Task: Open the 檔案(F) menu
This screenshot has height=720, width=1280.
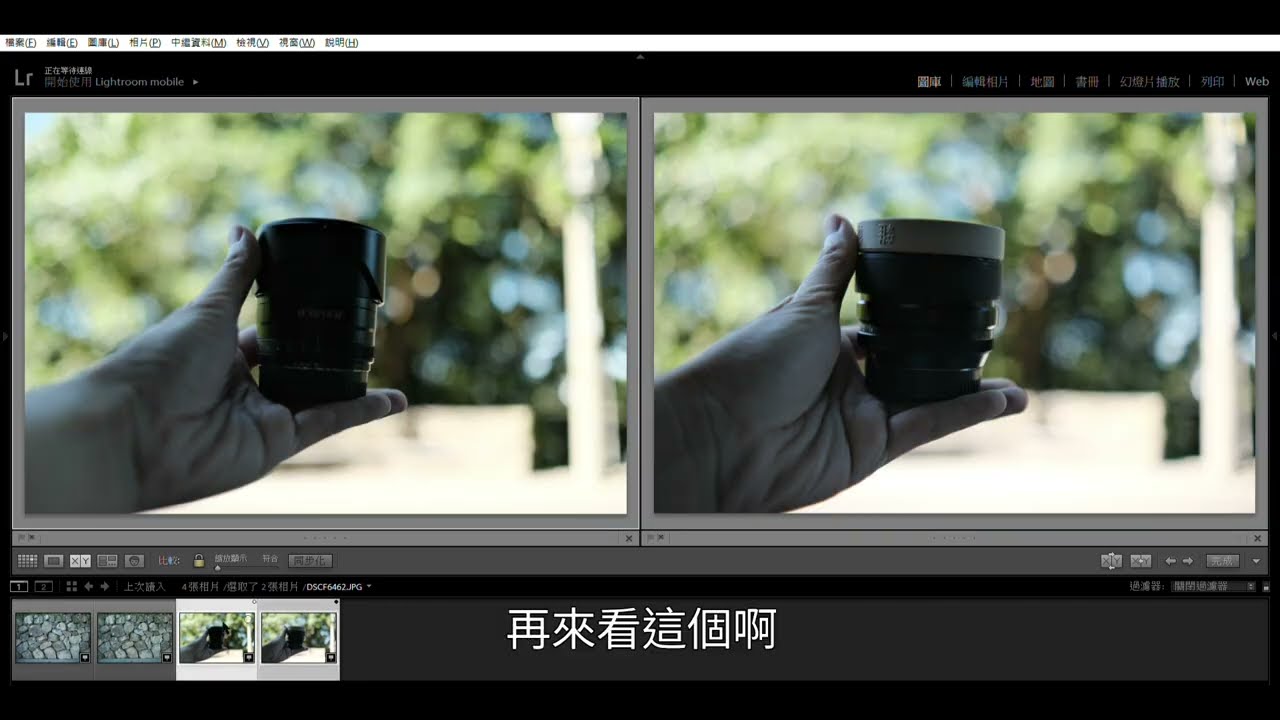Action: tap(21, 43)
